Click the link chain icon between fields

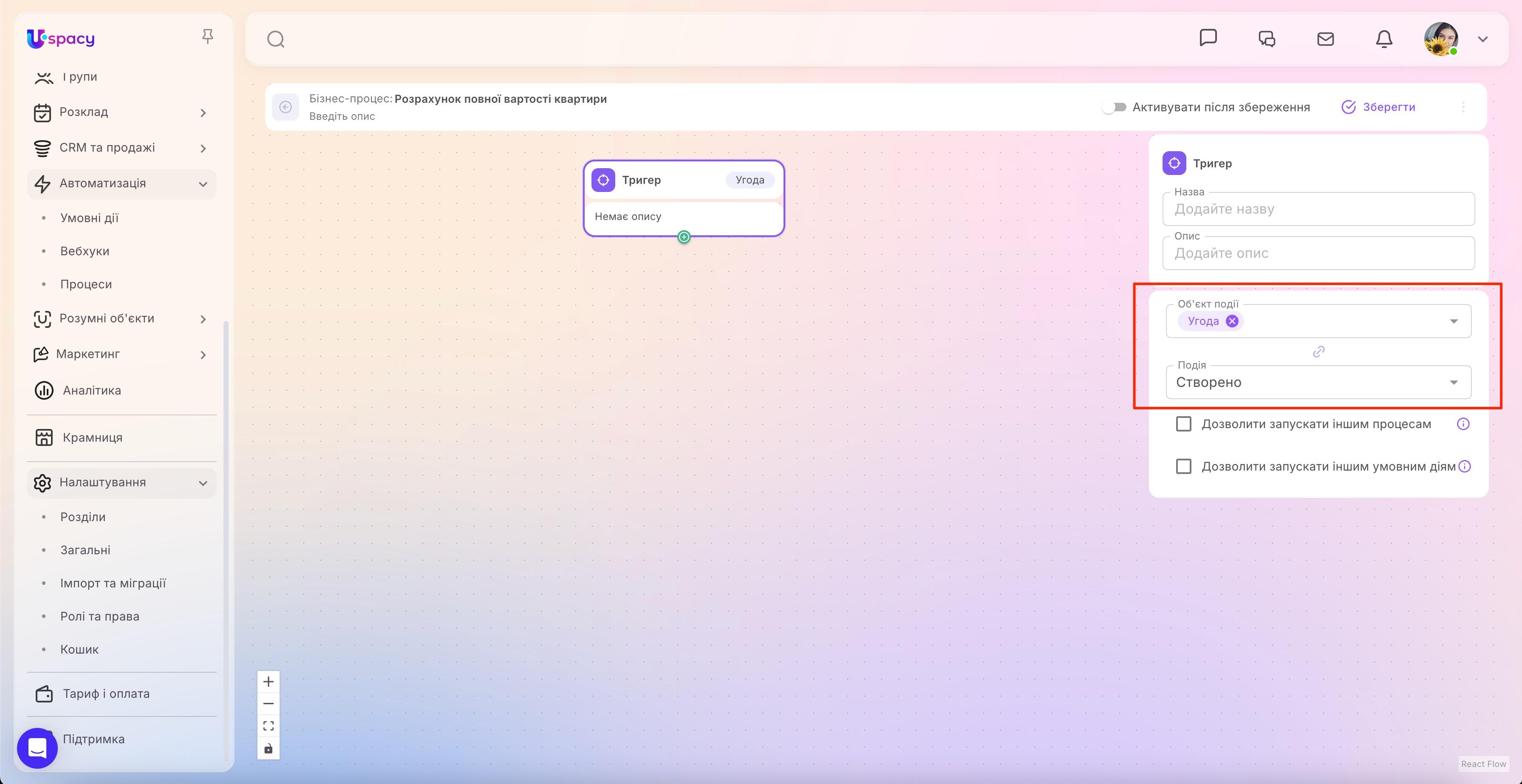(1318, 352)
